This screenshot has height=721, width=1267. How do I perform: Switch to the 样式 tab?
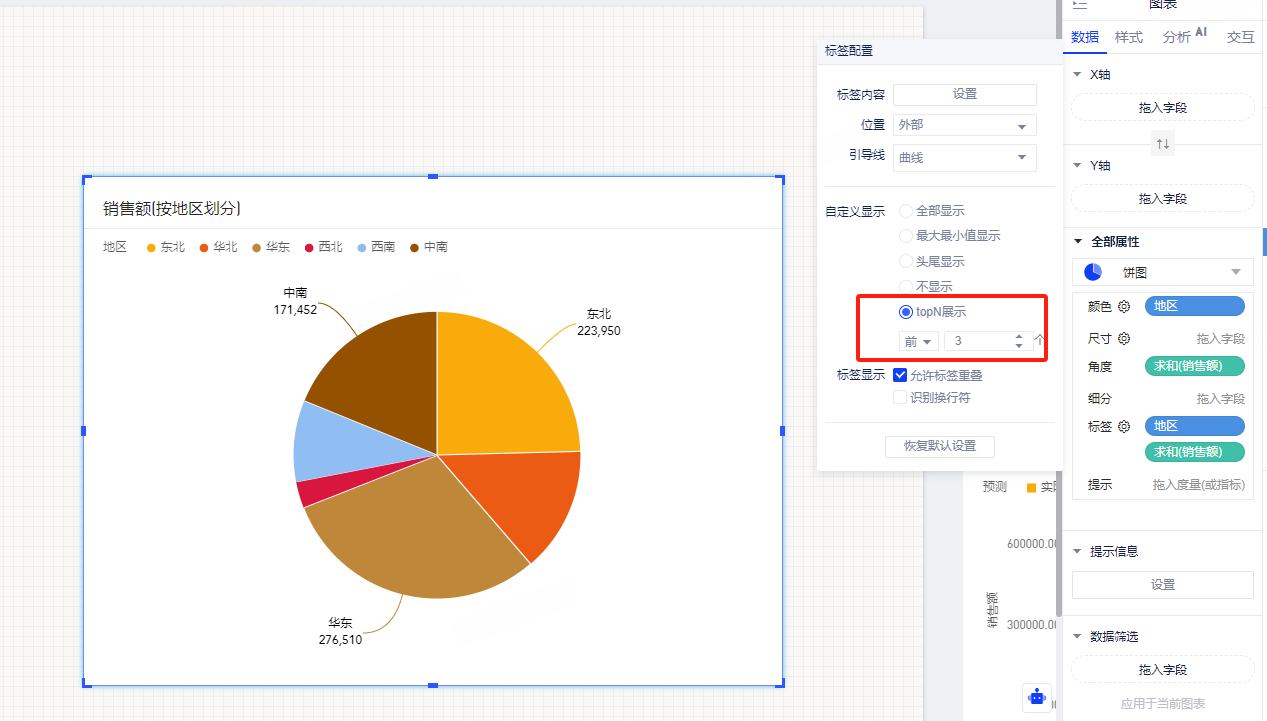[x=1129, y=37]
